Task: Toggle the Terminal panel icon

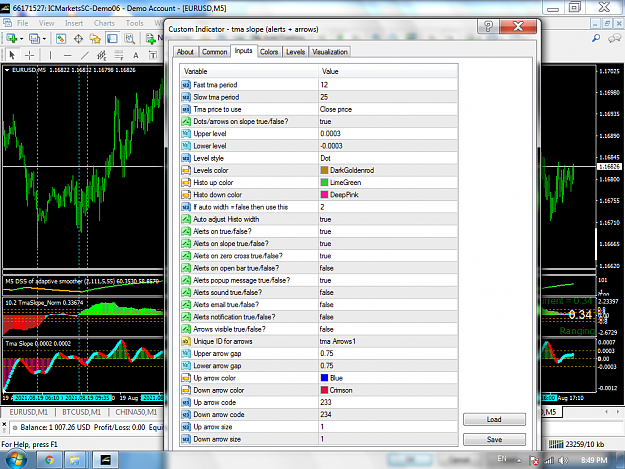Action: tap(112, 39)
